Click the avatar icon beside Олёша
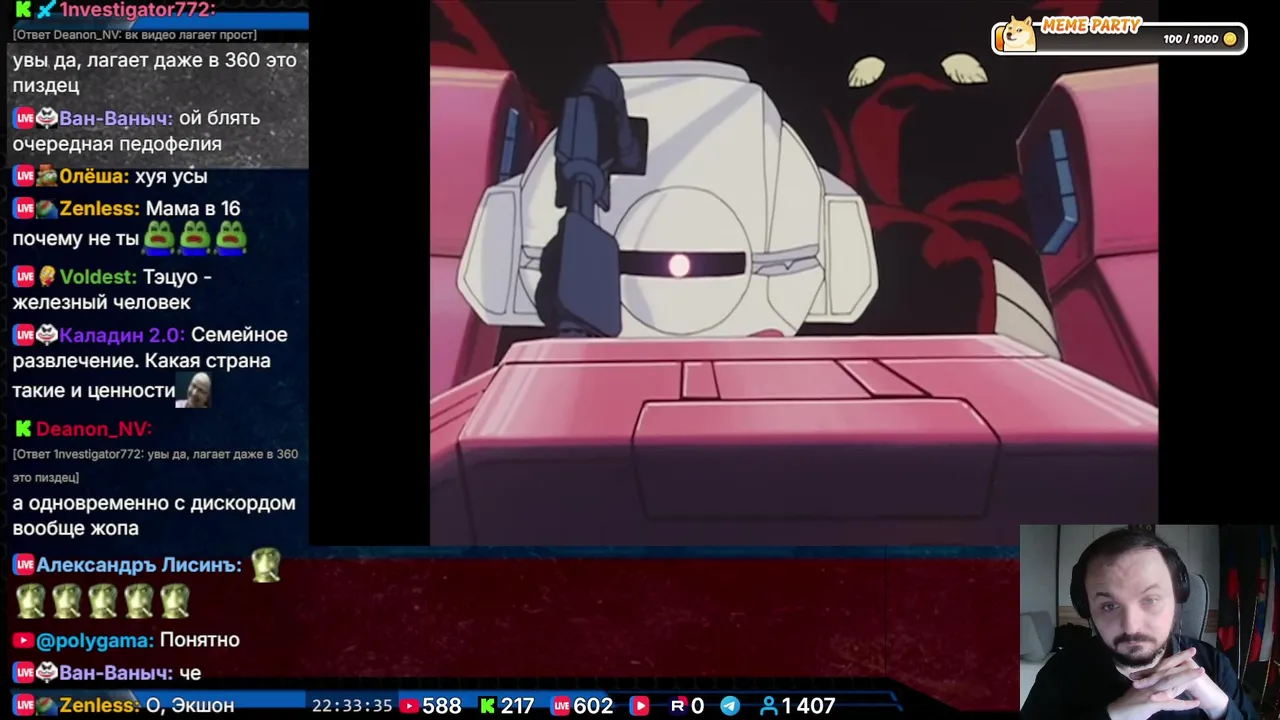Image resolution: width=1280 pixels, height=720 pixels. point(46,176)
